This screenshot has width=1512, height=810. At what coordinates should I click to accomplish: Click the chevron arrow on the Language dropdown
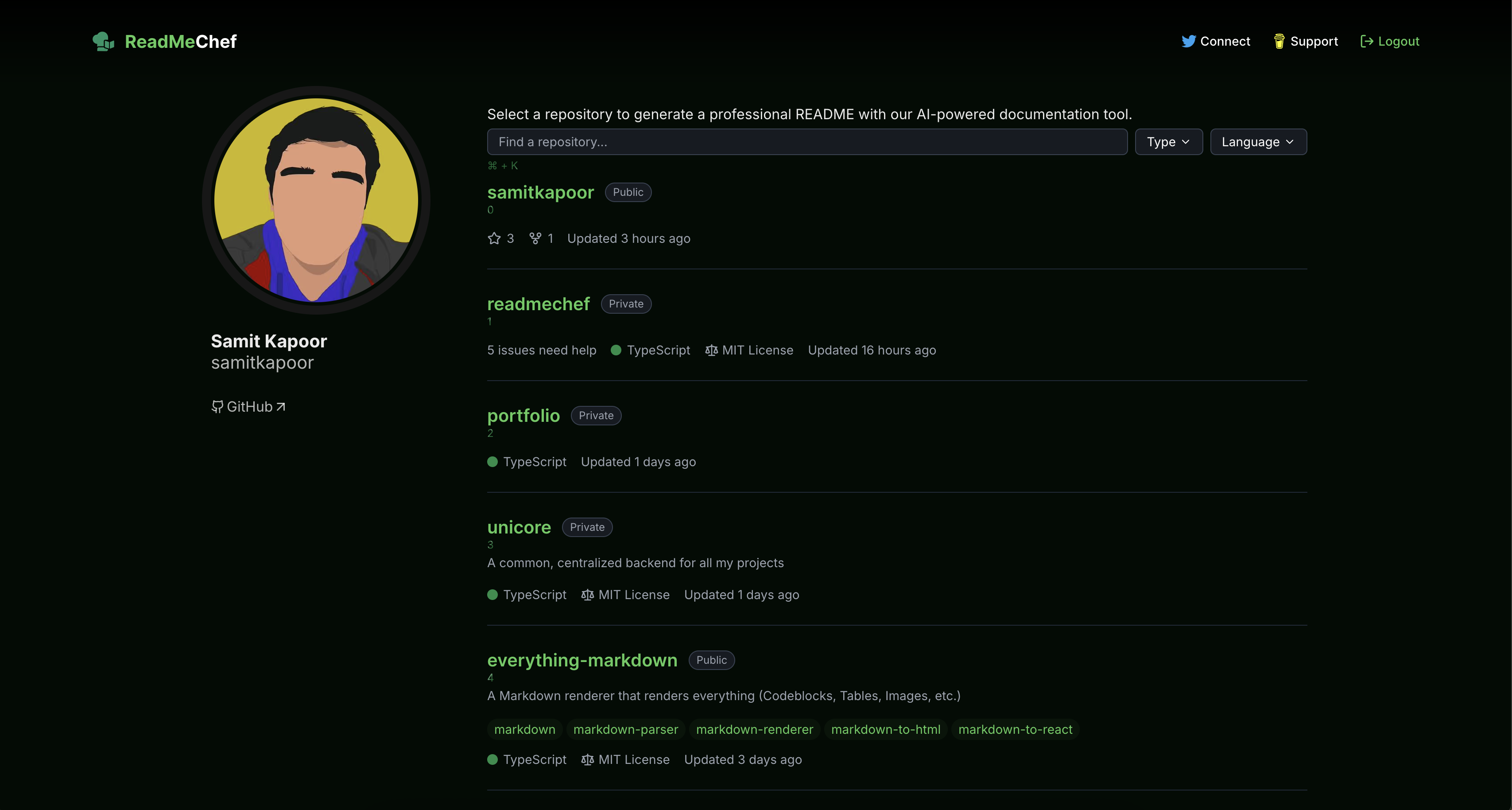click(x=1290, y=142)
